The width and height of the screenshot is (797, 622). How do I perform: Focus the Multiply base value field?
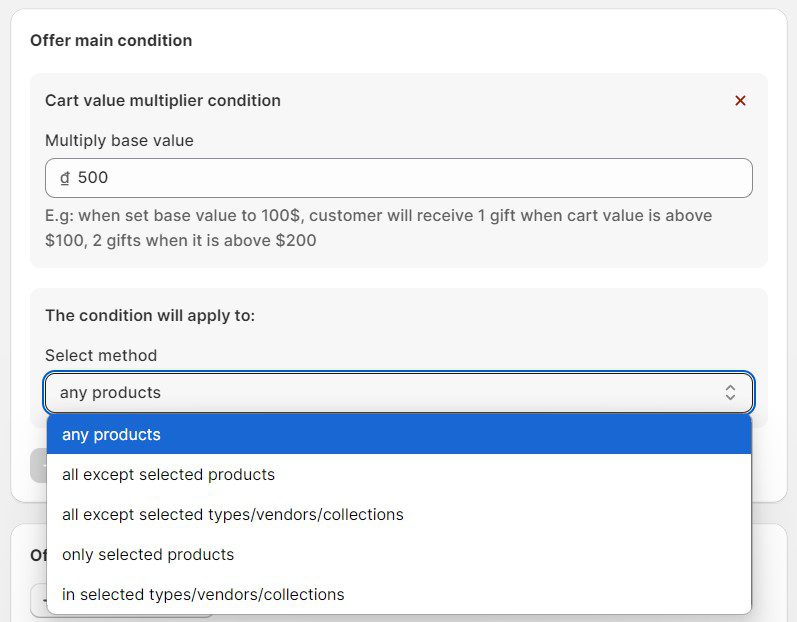point(400,178)
